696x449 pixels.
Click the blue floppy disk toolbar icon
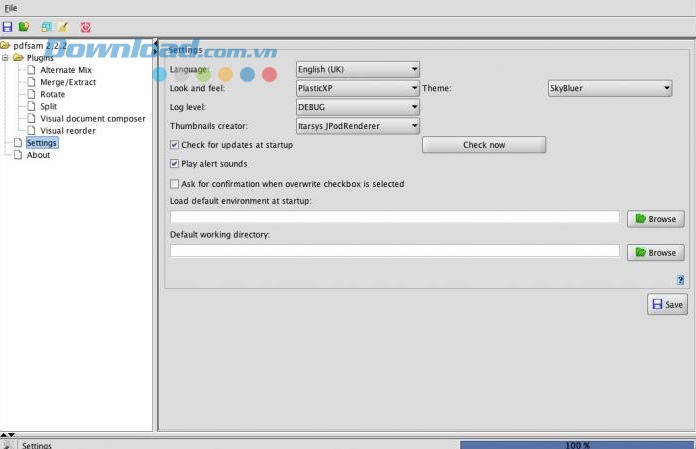pyautogui.click(x=8, y=26)
